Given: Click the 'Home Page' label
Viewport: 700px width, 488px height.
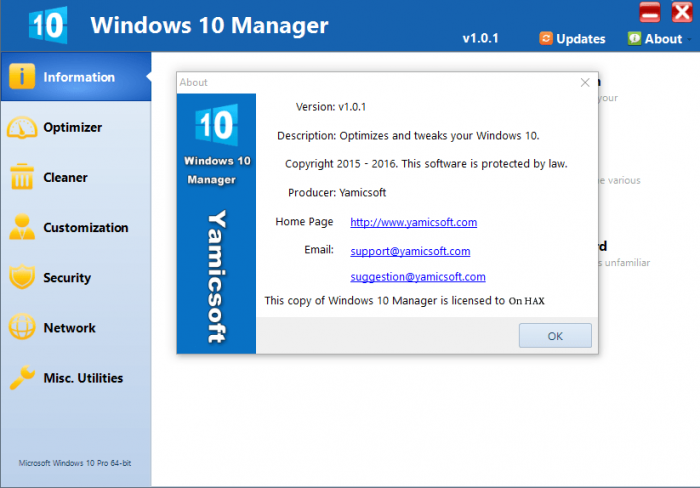Looking at the screenshot, I should (304, 221).
